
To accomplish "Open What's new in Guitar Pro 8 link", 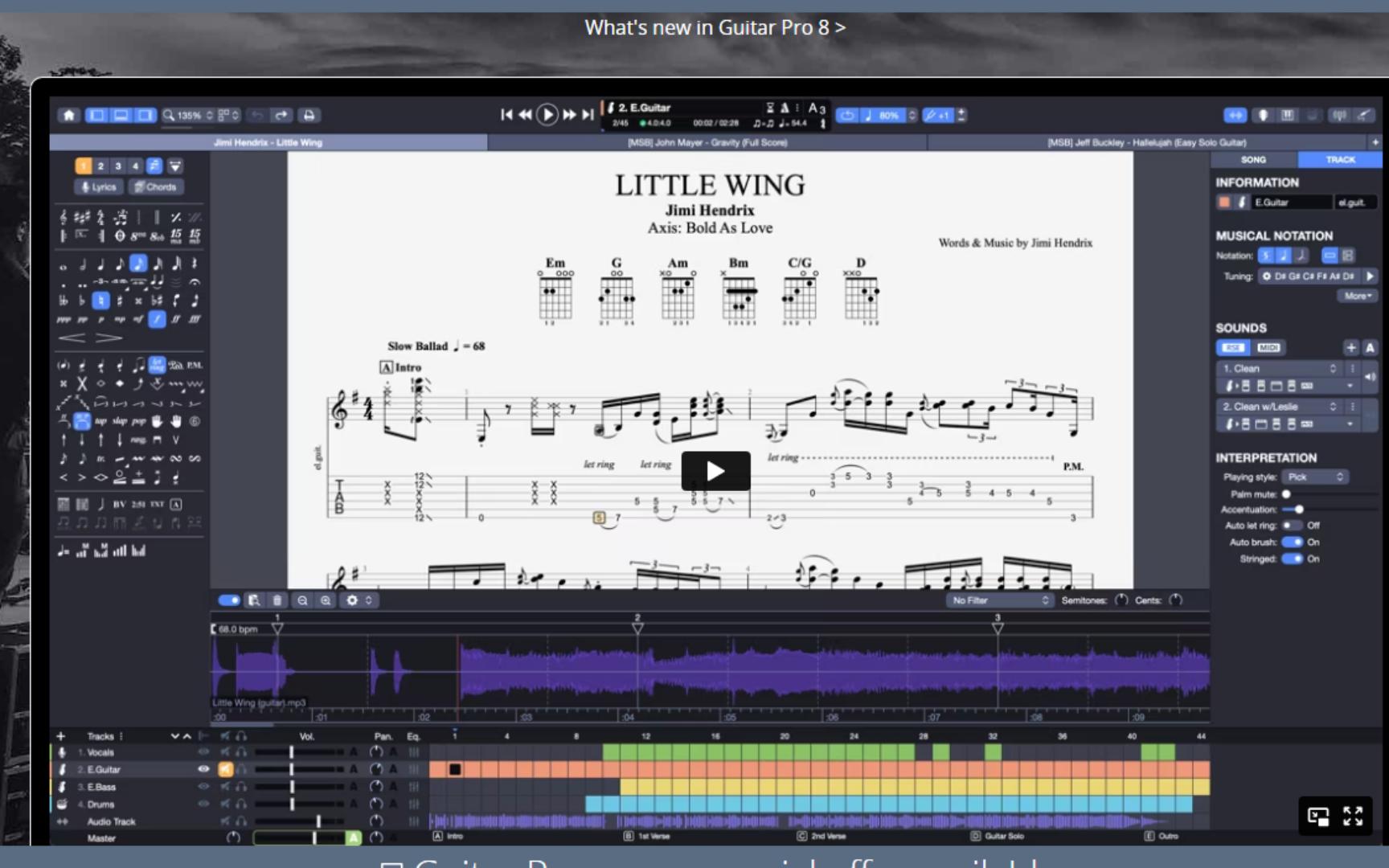I will [715, 27].
